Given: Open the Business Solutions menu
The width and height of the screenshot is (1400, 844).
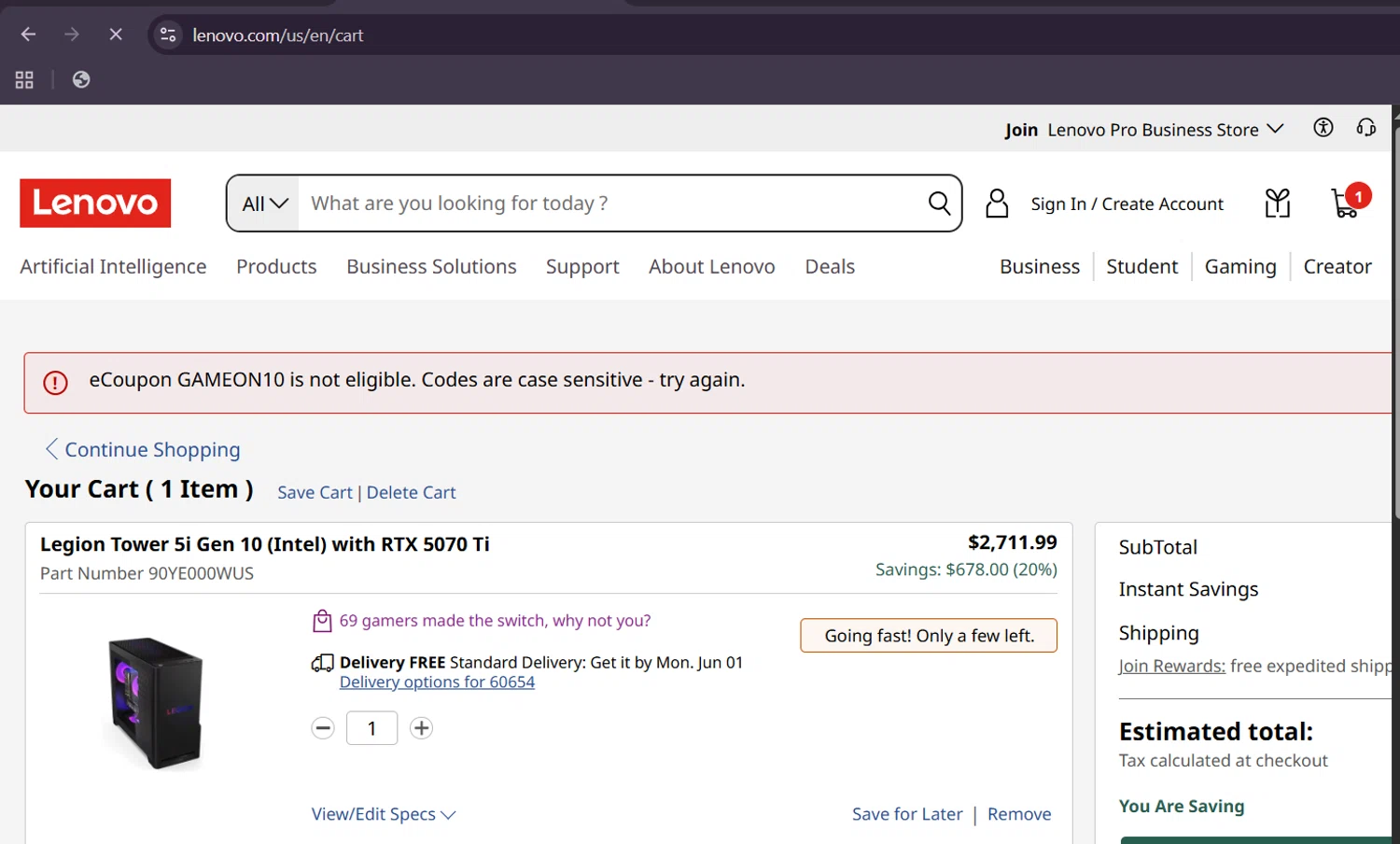Looking at the screenshot, I should [431, 267].
